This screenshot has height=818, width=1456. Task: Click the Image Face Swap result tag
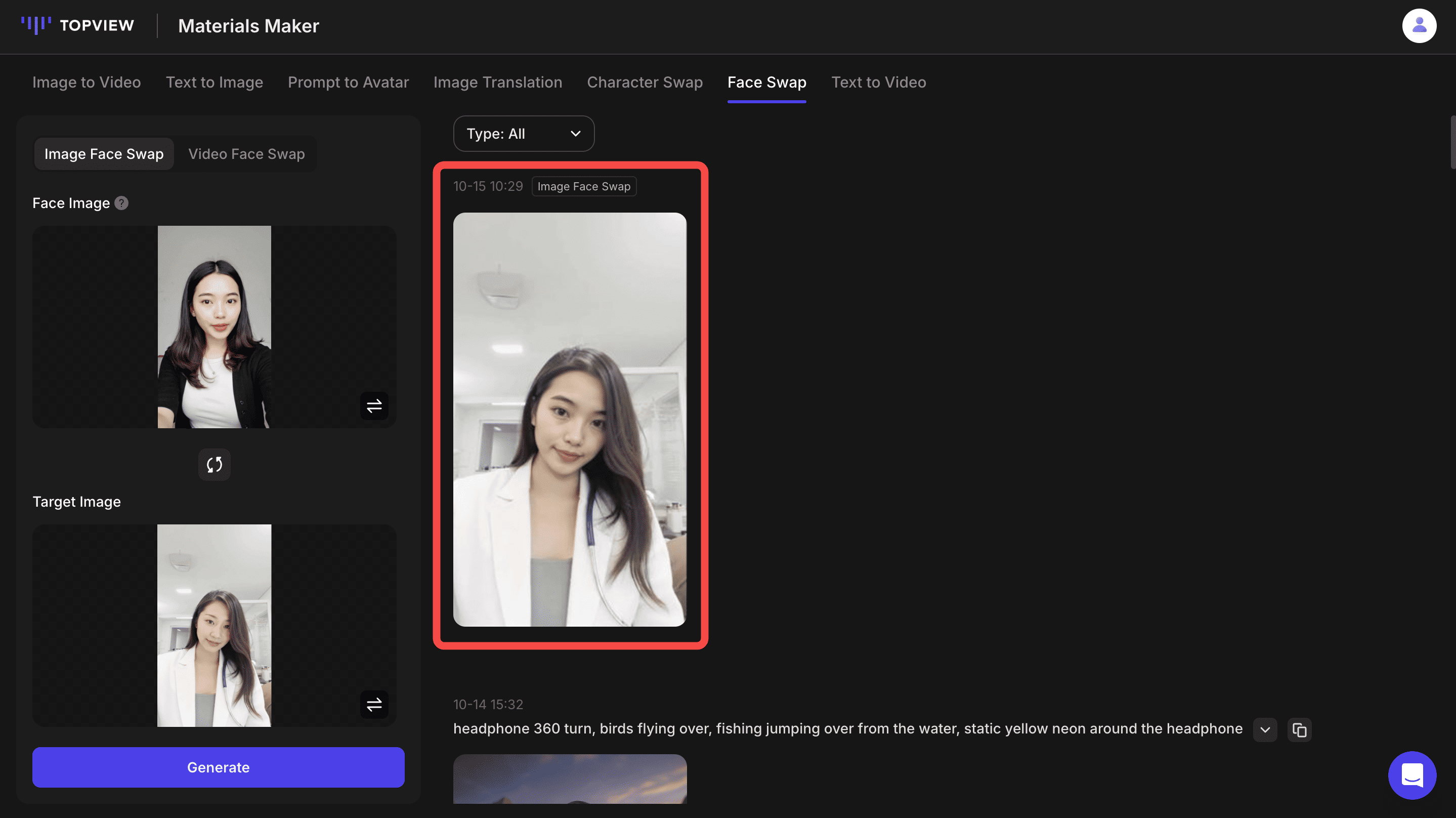coord(583,187)
